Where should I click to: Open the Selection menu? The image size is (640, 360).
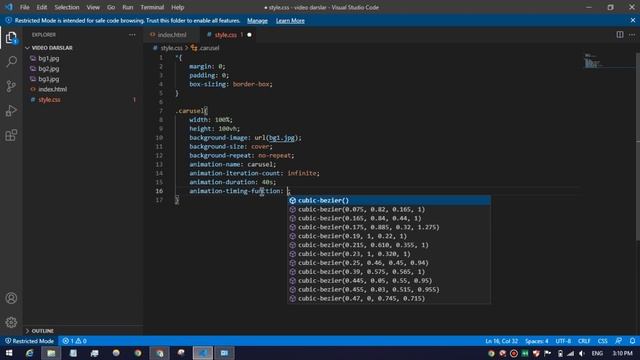coord(67,7)
